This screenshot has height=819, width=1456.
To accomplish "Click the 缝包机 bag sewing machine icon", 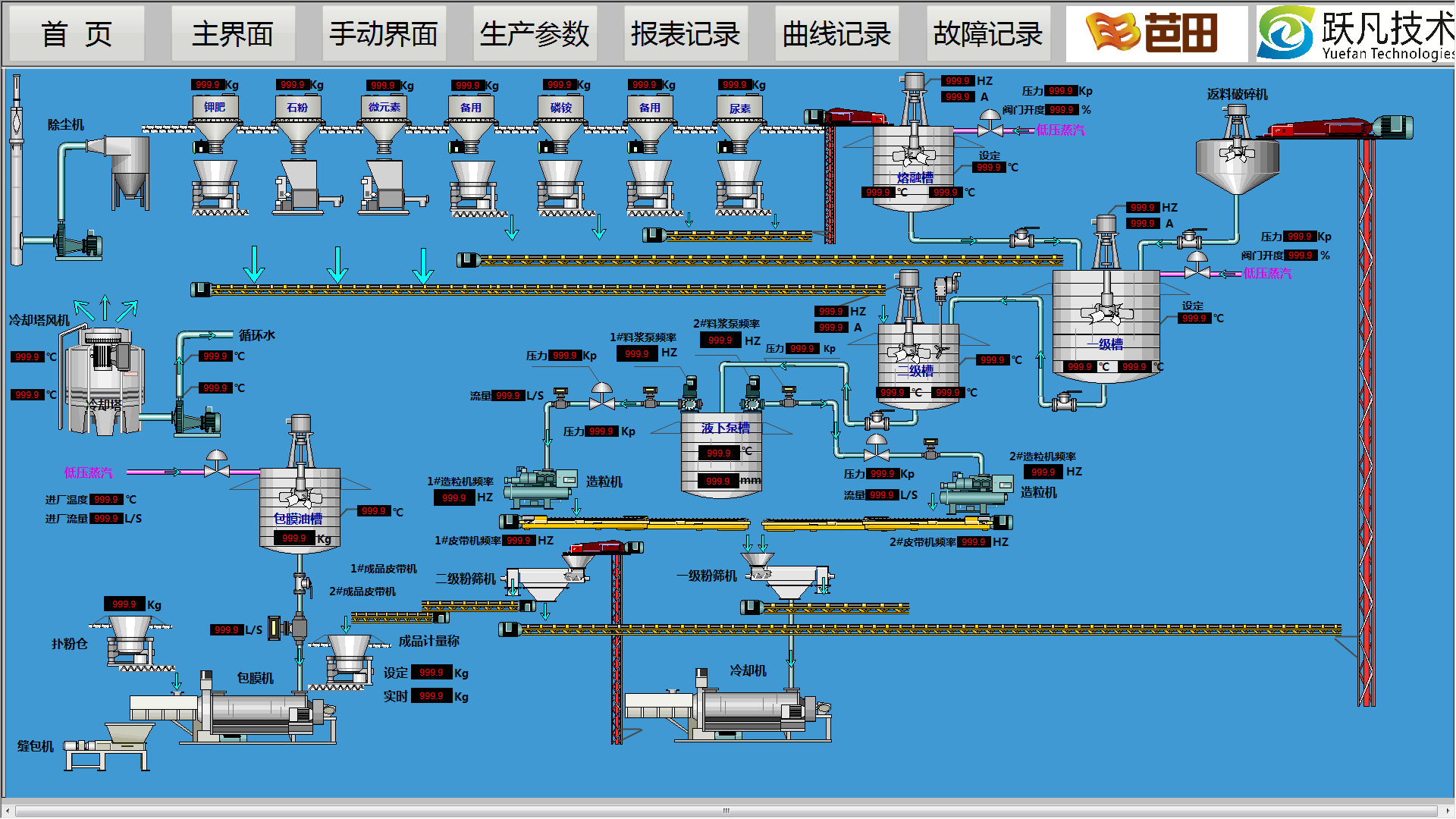I will (110, 746).
